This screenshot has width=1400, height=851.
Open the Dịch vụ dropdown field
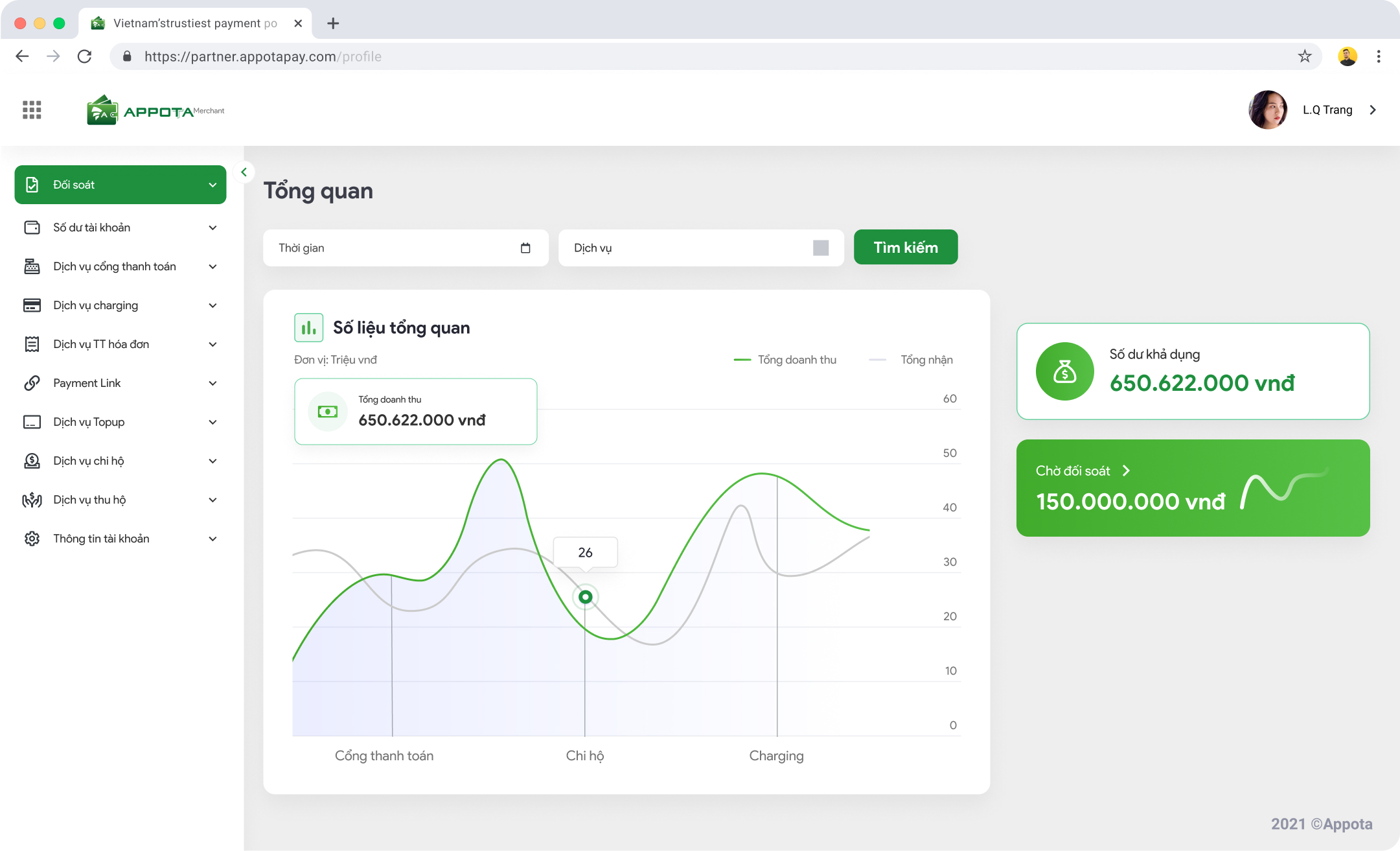[700, 248]
